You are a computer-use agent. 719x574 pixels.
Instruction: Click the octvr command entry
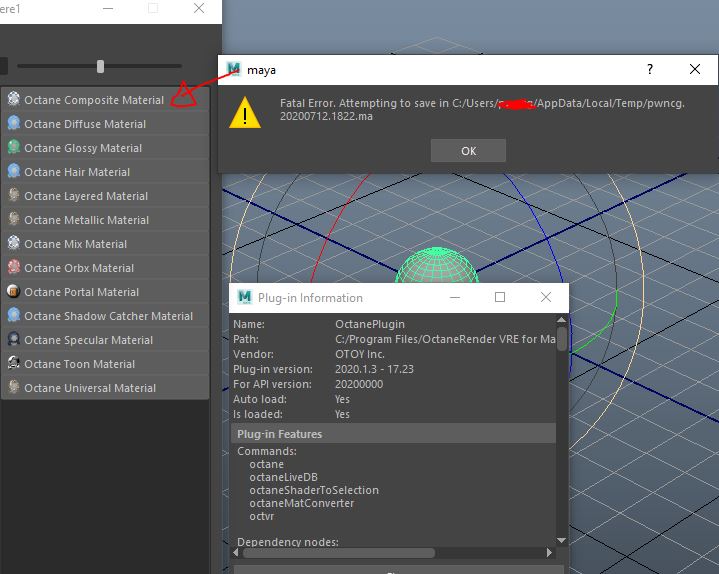tap(261, 516)
